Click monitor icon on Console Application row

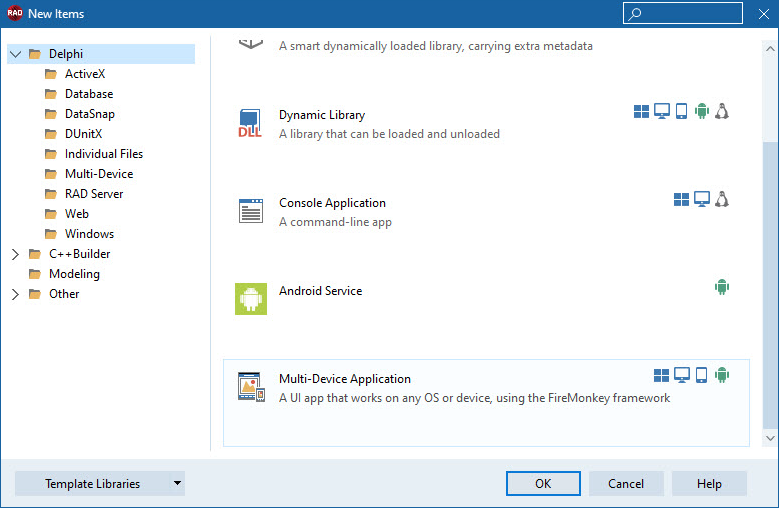coord(701,199)
